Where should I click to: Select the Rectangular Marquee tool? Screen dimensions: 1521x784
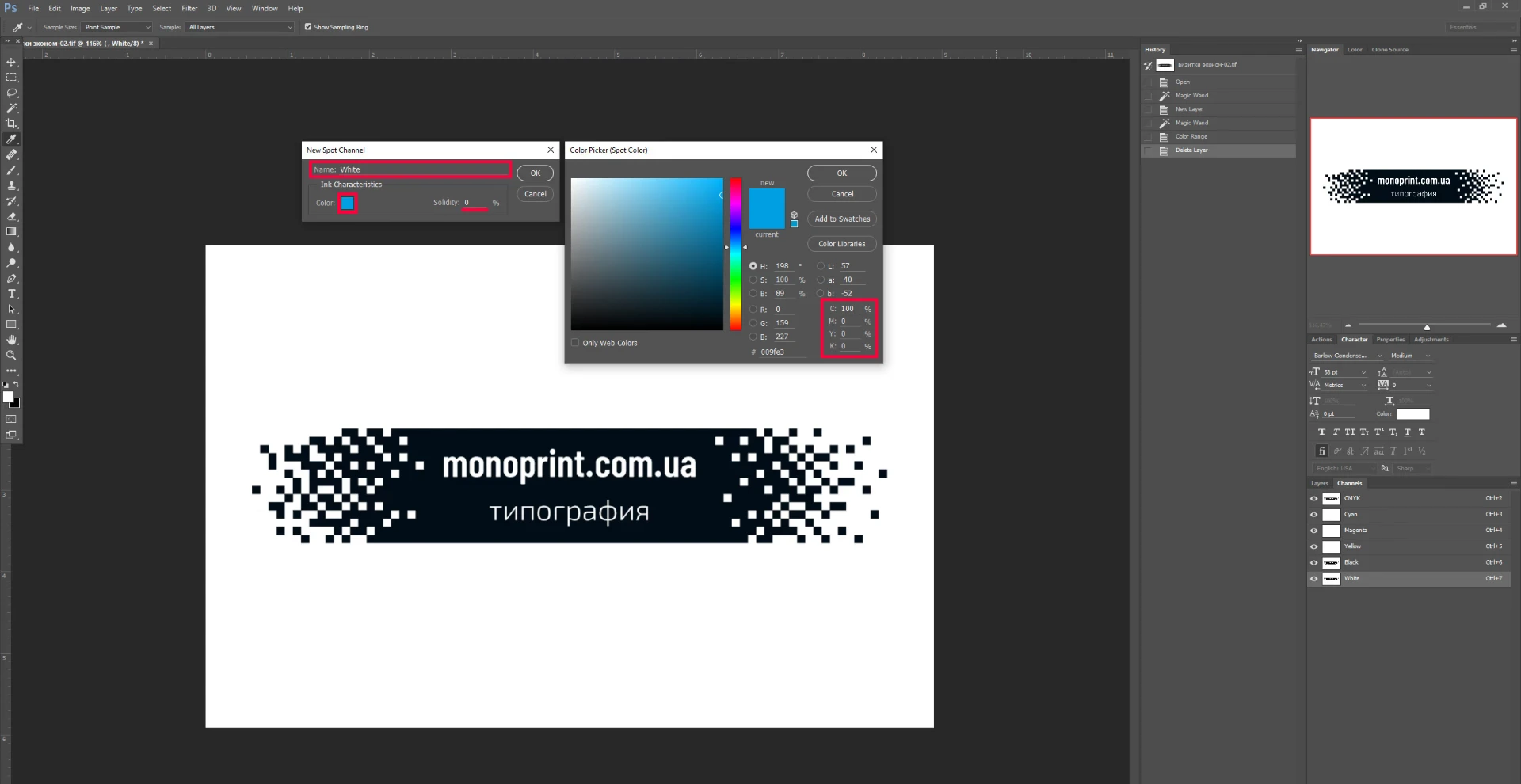pos(11,78)
